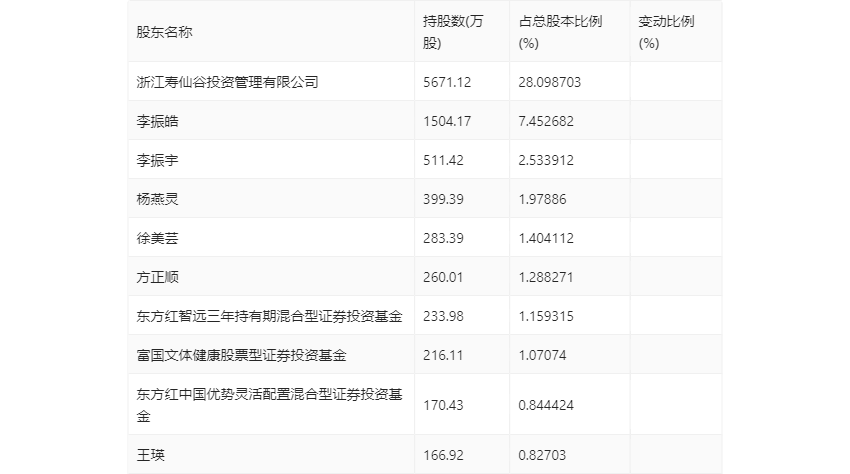Click percentage 0.82703
This screenshot has width=850, height=474.
542,455
